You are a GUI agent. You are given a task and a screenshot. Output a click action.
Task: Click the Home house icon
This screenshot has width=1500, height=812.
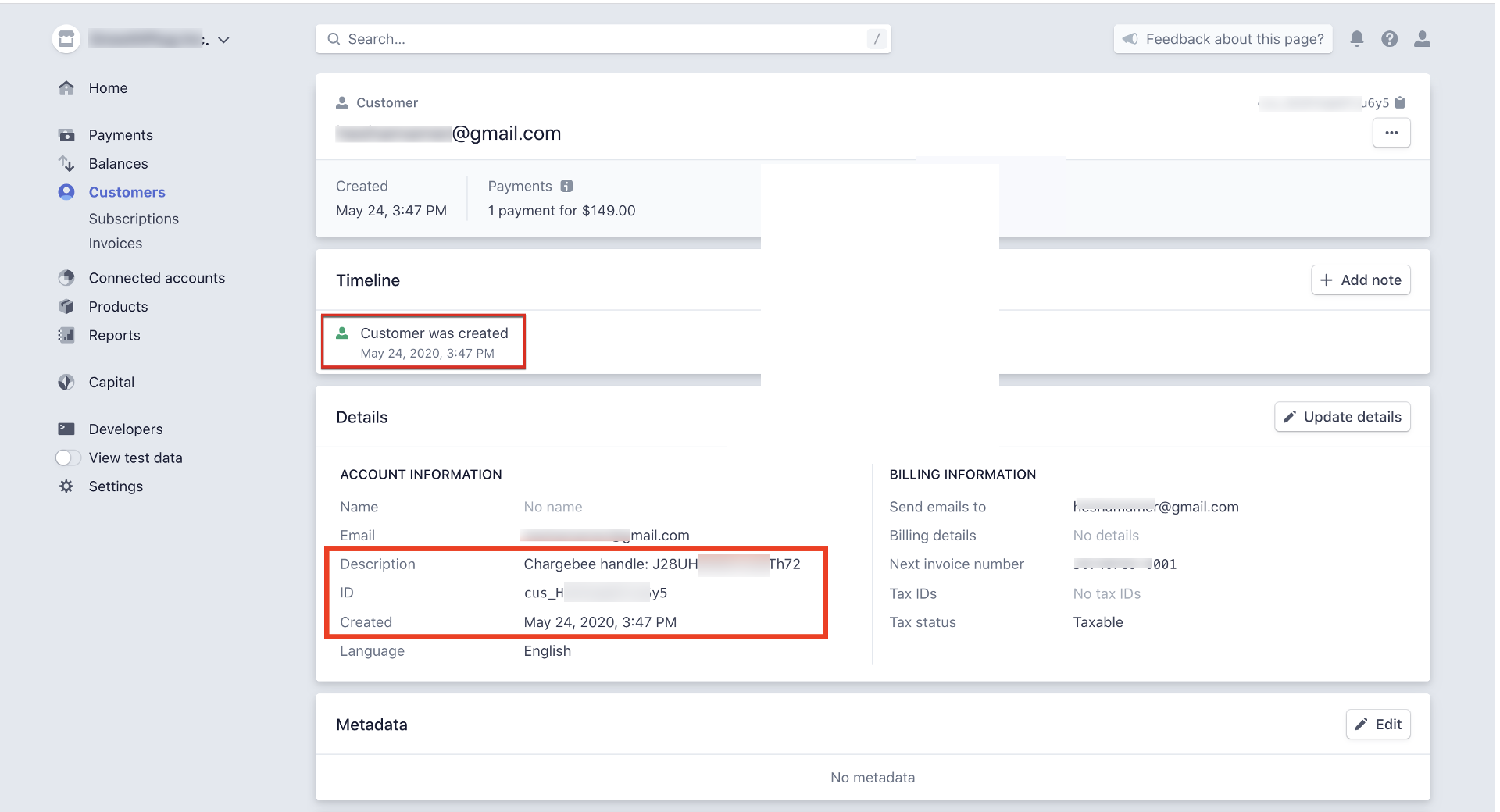point(66,88)
